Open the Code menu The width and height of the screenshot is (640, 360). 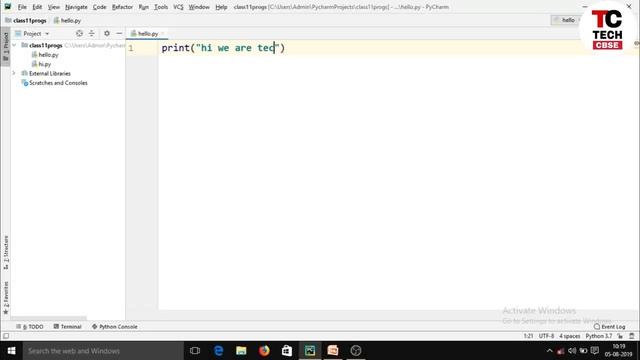99,7
